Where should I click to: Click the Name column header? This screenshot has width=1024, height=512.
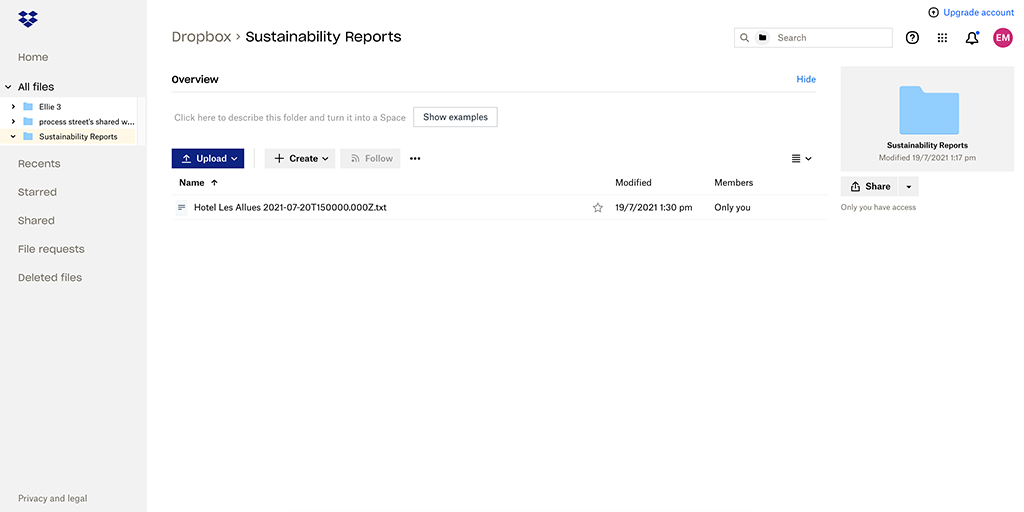tap(192, 183)
